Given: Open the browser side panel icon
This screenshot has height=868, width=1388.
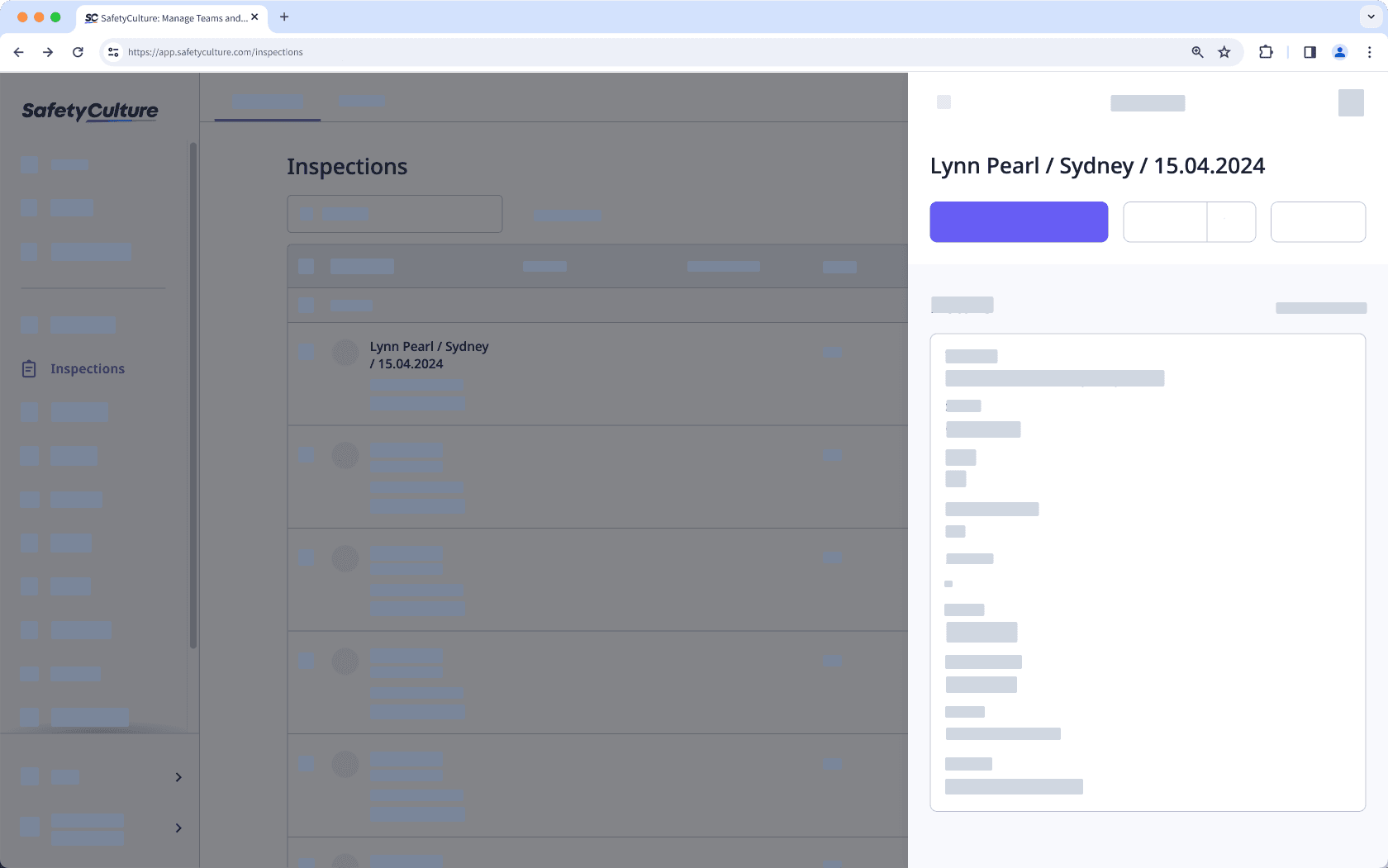Looking at the screenshot, I should [x=1309, y=51].
